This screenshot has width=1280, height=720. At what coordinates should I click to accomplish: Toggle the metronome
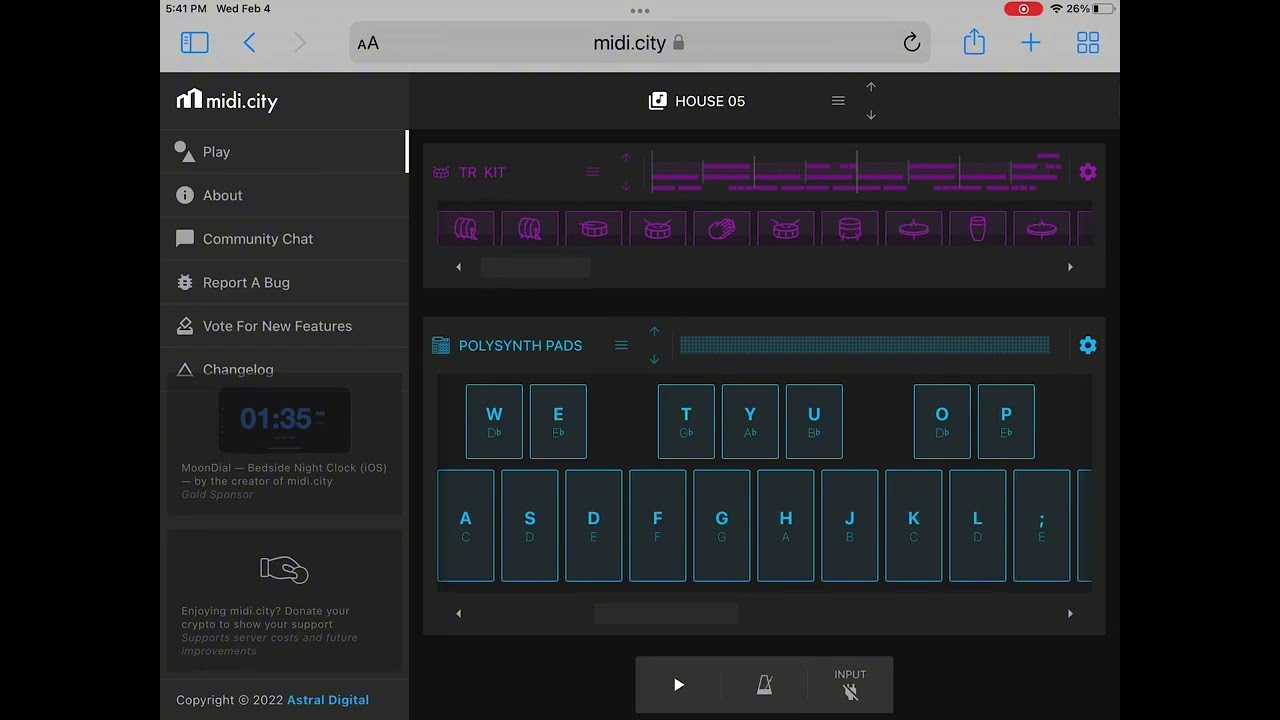point(764,685)
